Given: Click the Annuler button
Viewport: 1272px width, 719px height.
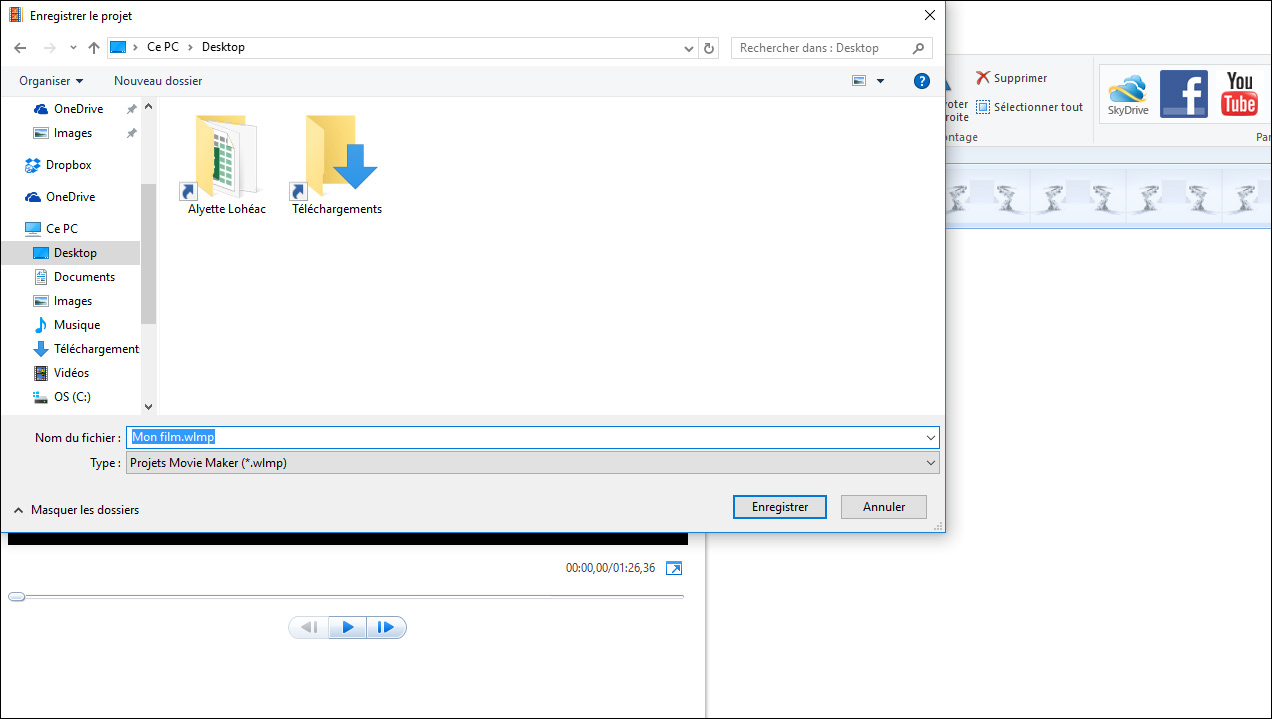Looking at the screenshot, I should click(x=883, y=506).
